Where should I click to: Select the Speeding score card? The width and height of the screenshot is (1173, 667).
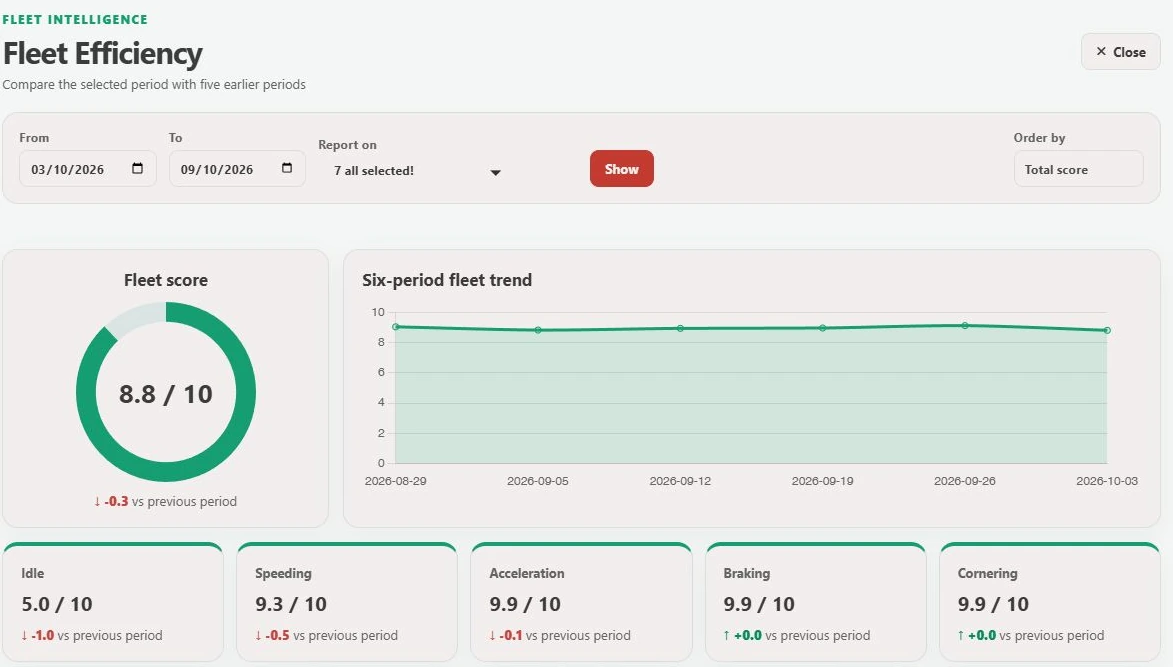346,603
